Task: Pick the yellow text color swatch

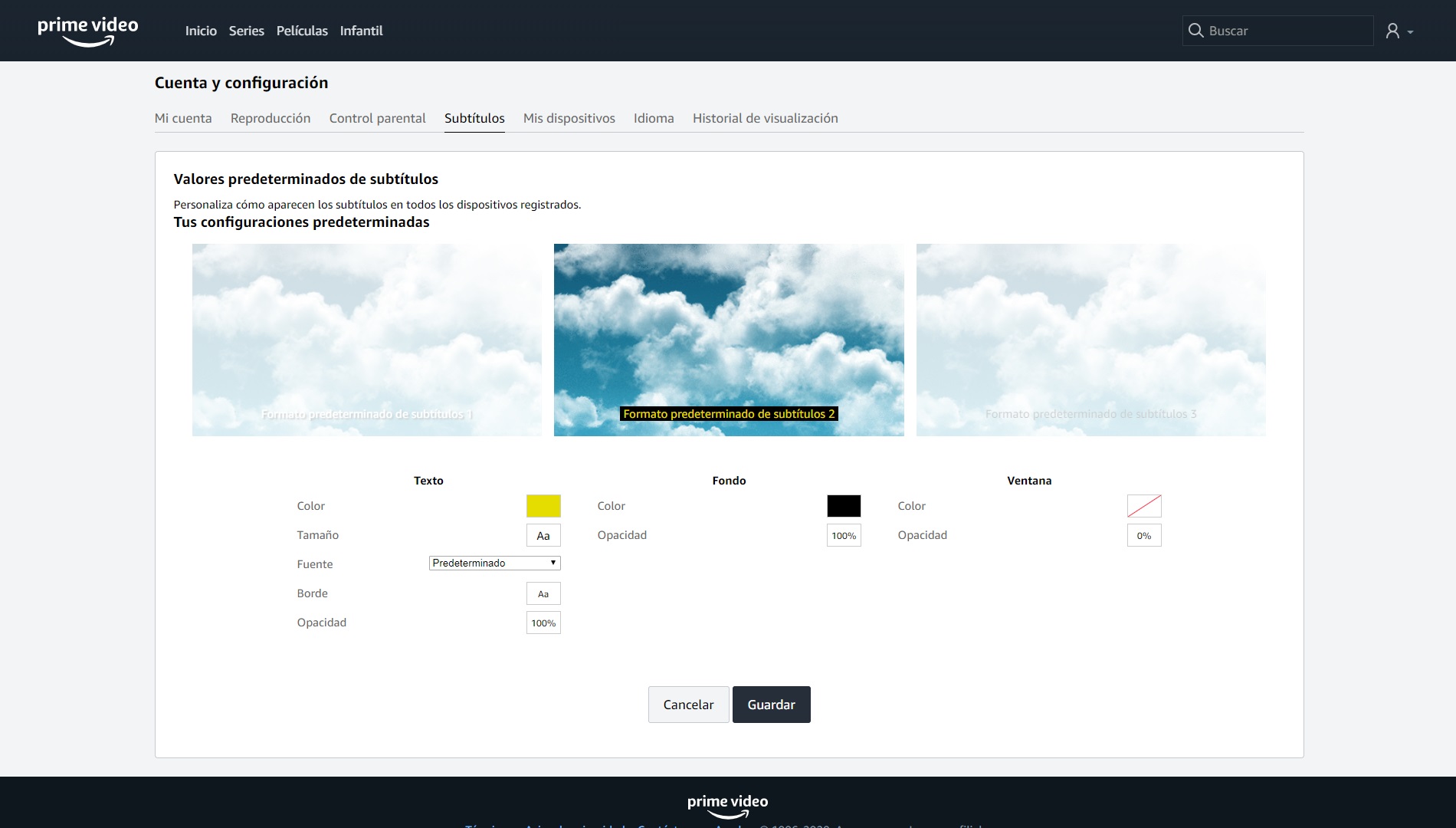Action: [x=543, y=506]
